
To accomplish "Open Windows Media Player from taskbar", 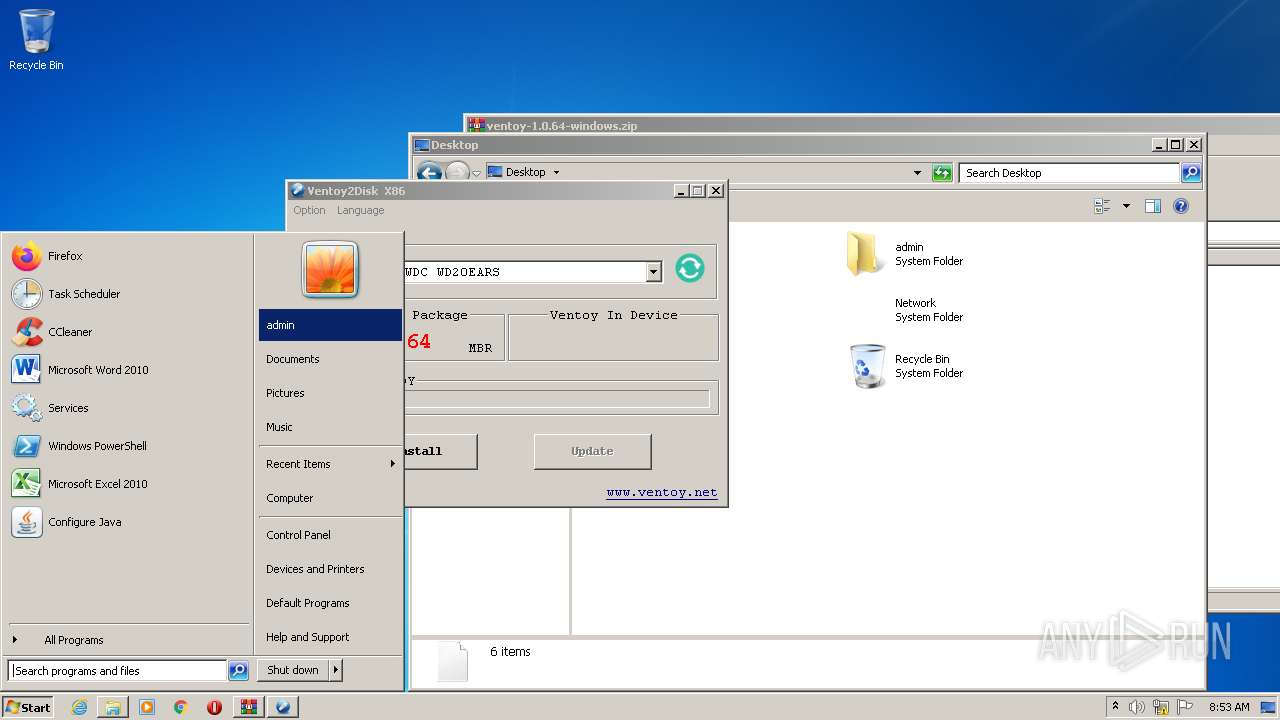I will tap(147, 707).
